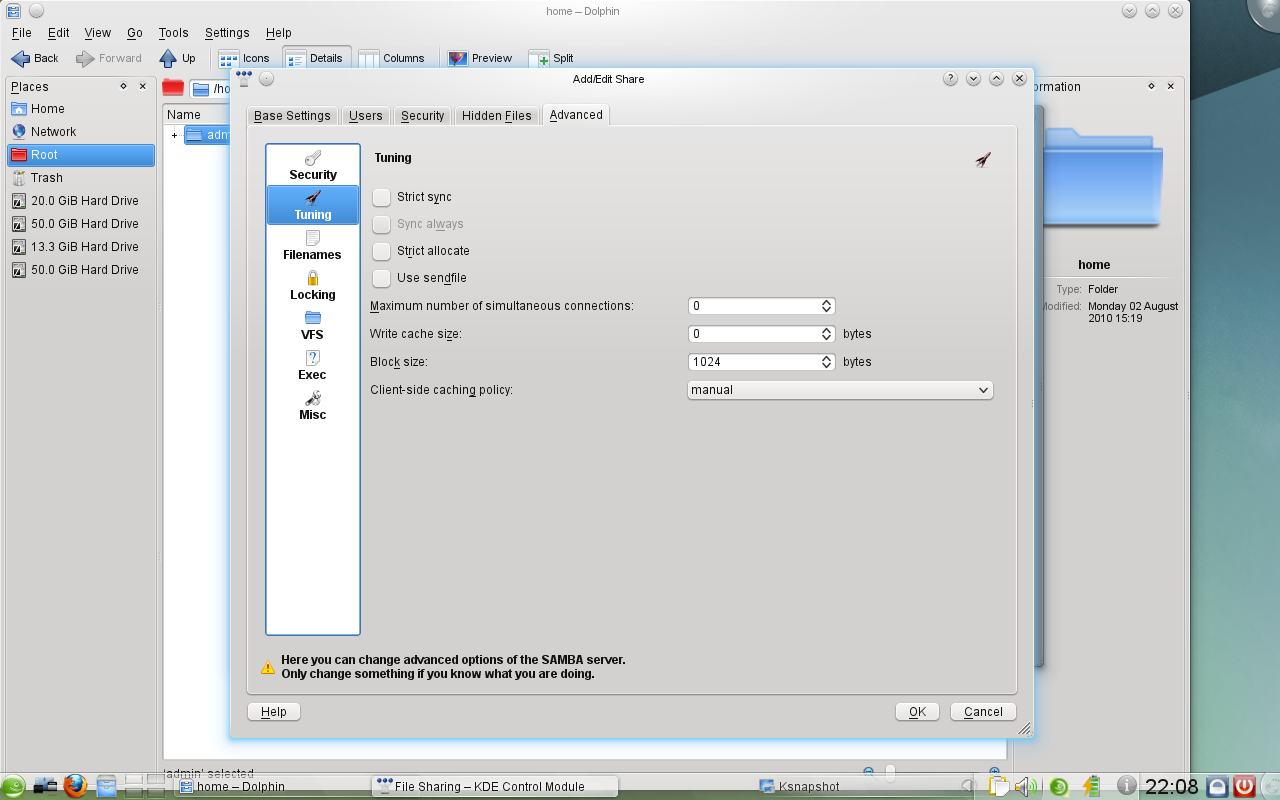1280x800 pixels.
Task: Click the Cancel button
Action: (x=983, y=712)
